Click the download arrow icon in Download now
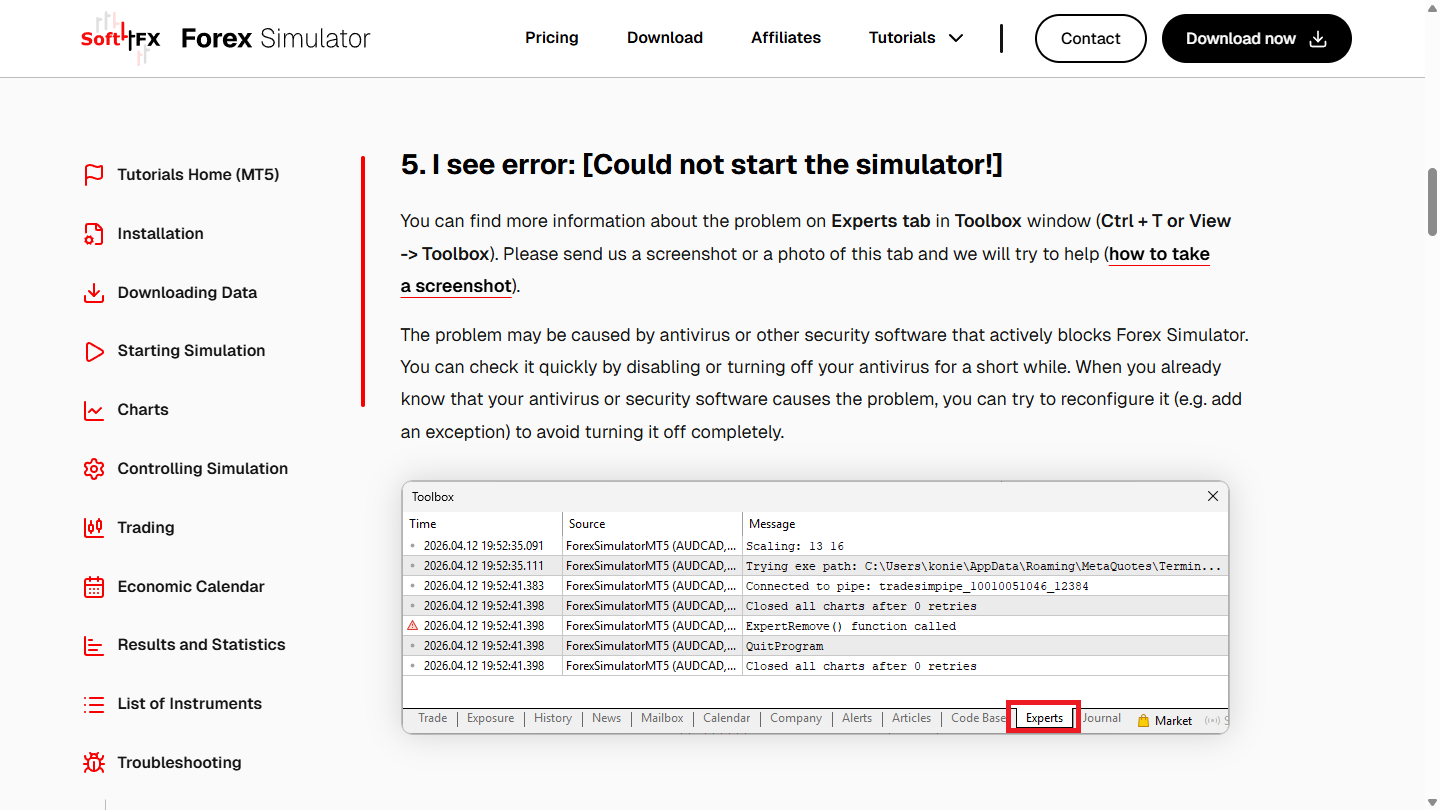 tap(1318, 39)
